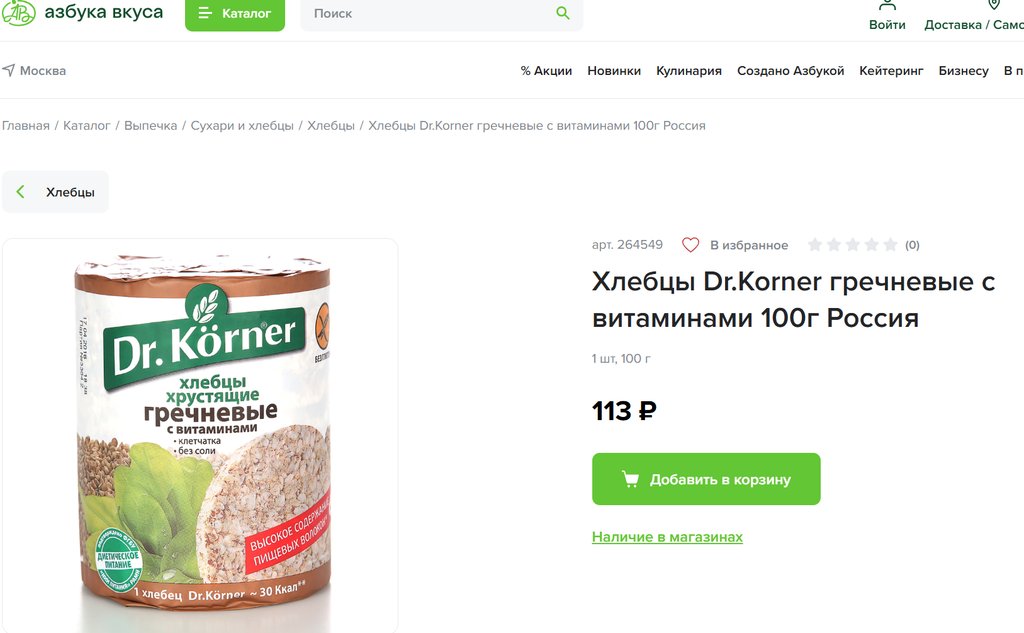The width and height of the screenshot is (1024, 633).
Task: Select Создано Азбукой in navigation
Action: [790, 71]
